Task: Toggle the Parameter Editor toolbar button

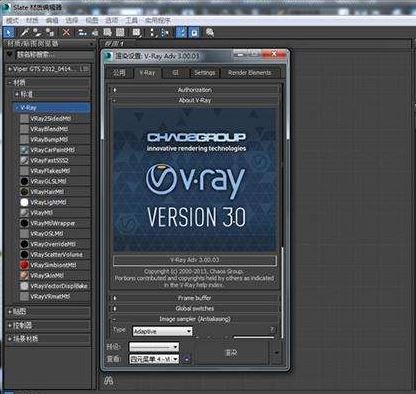Action: (x=194, y=32)
